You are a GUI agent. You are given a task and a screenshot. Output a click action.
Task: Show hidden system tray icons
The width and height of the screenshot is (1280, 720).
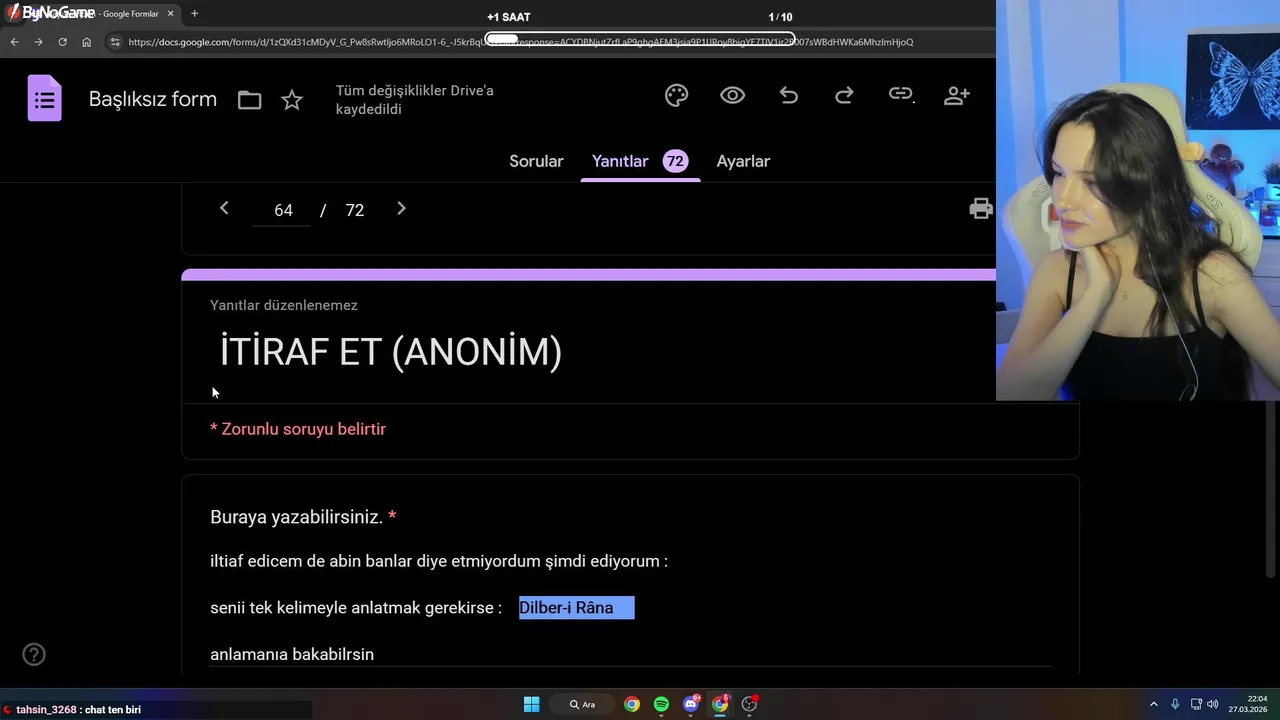coord(1154,704)
